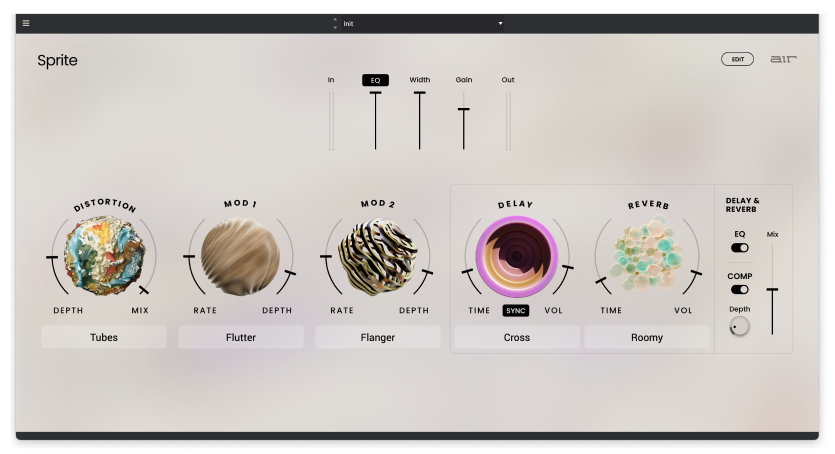Screen dimensions: 835x454
Task: Click the Mod 1 RATE arc handle
Action: (189, 257)
